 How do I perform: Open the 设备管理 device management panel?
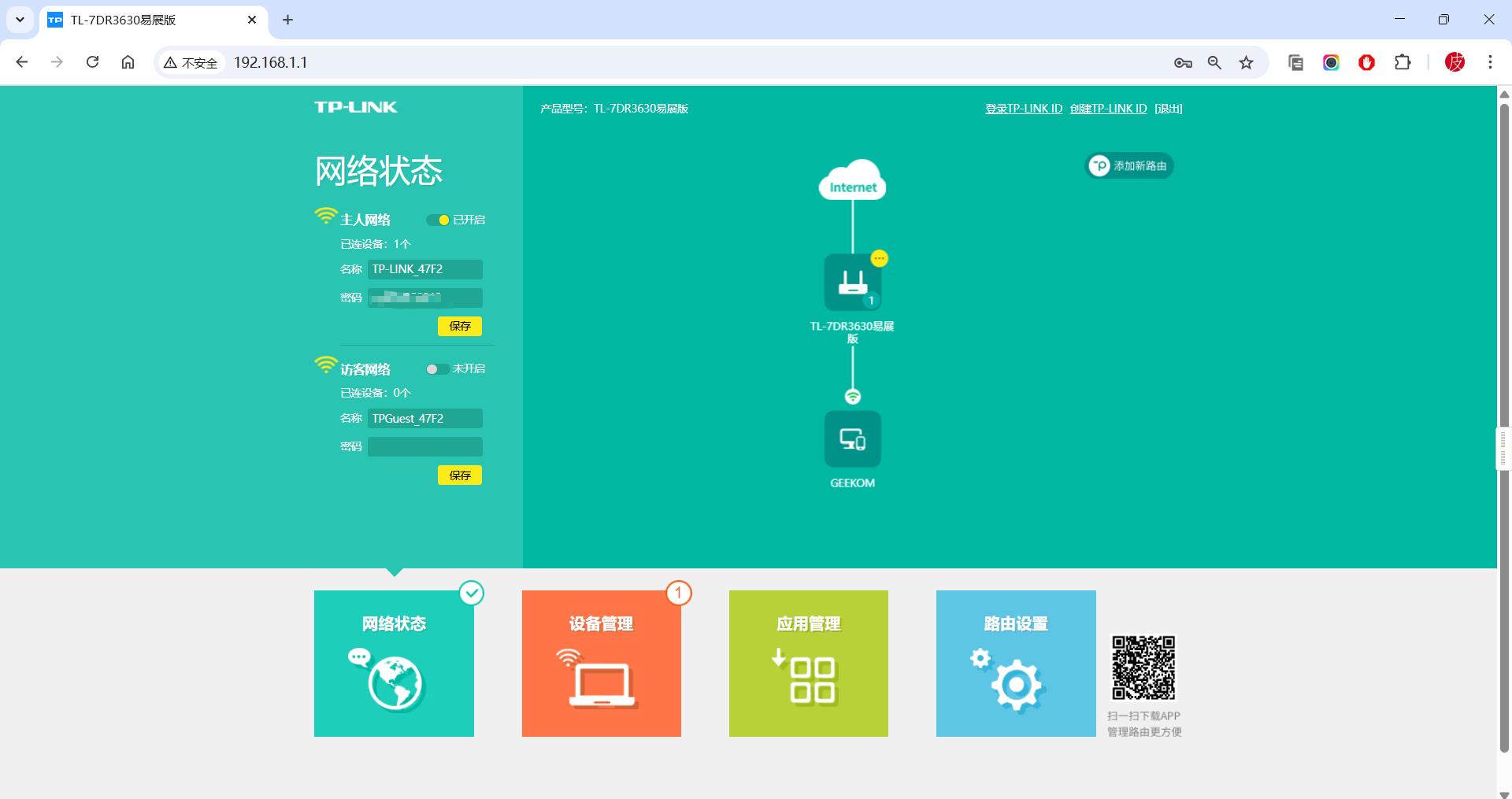(x=601, y=664)
